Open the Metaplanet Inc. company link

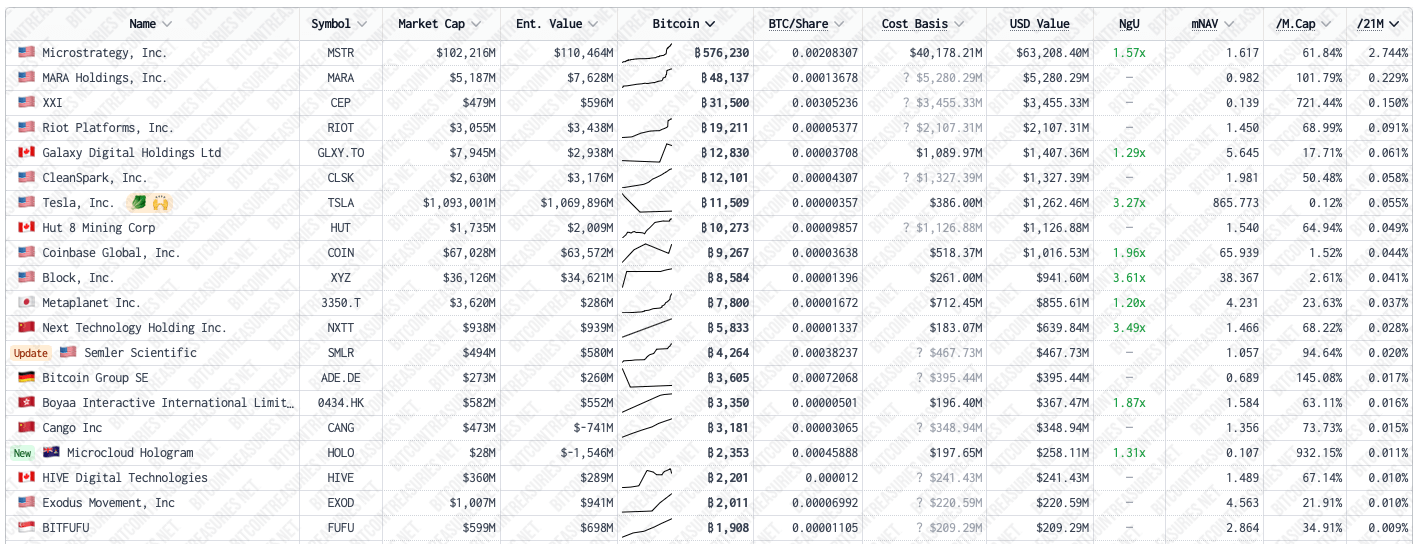pos(91,303)
